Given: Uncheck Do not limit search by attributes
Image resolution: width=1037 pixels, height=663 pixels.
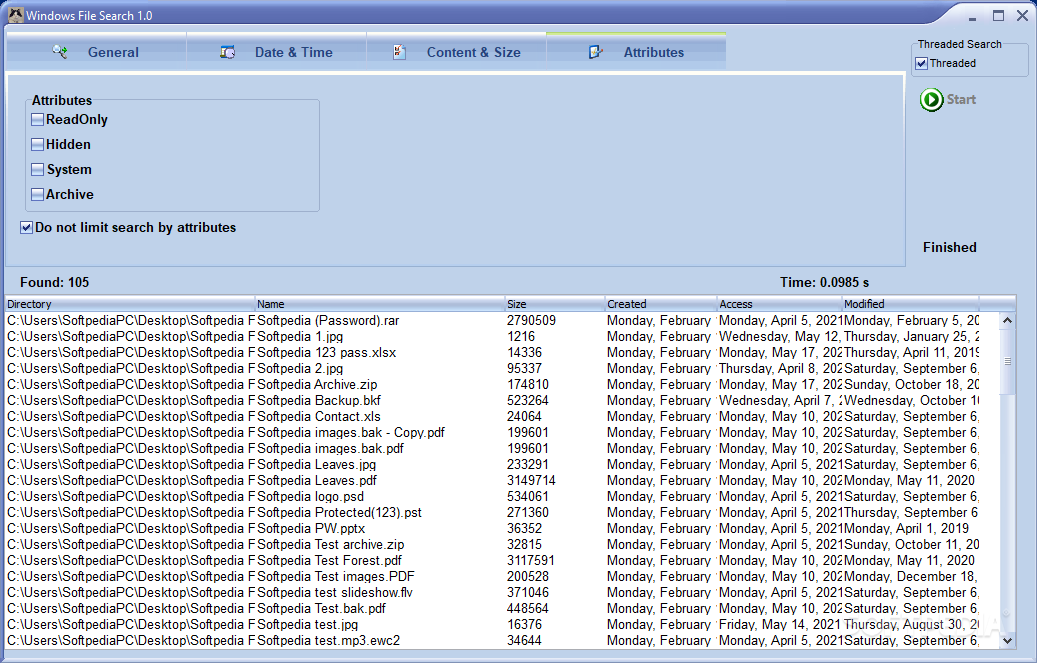Looking at the screenshot, I should (x=26, y=228).
